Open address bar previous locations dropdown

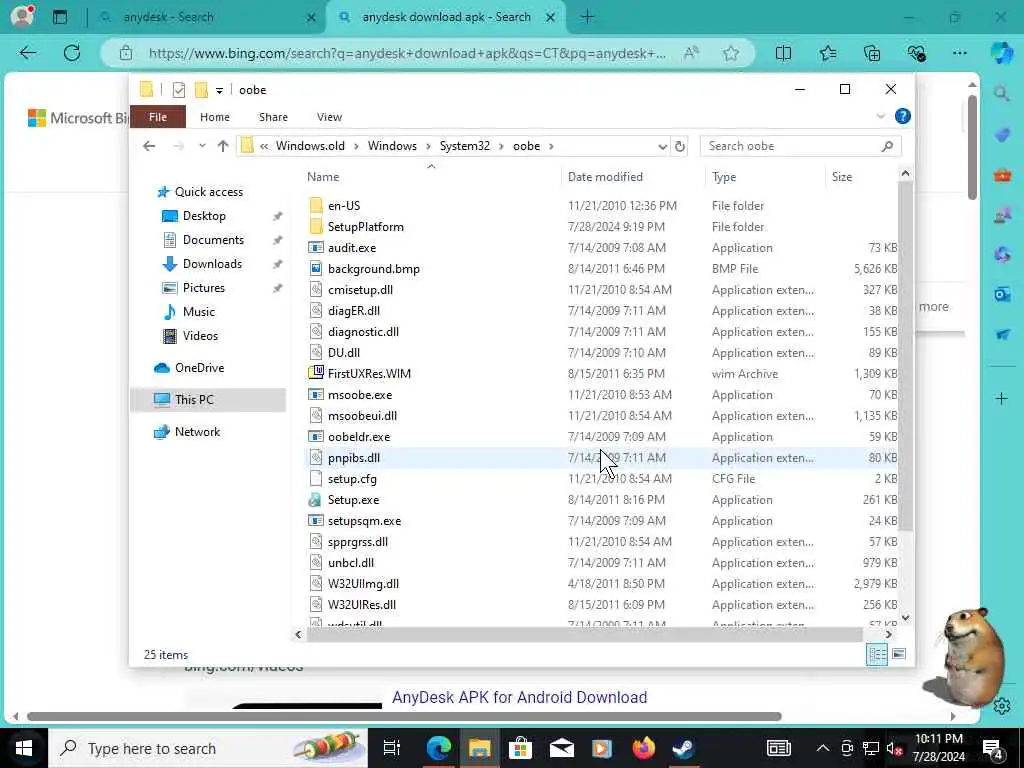click(662, 147)
